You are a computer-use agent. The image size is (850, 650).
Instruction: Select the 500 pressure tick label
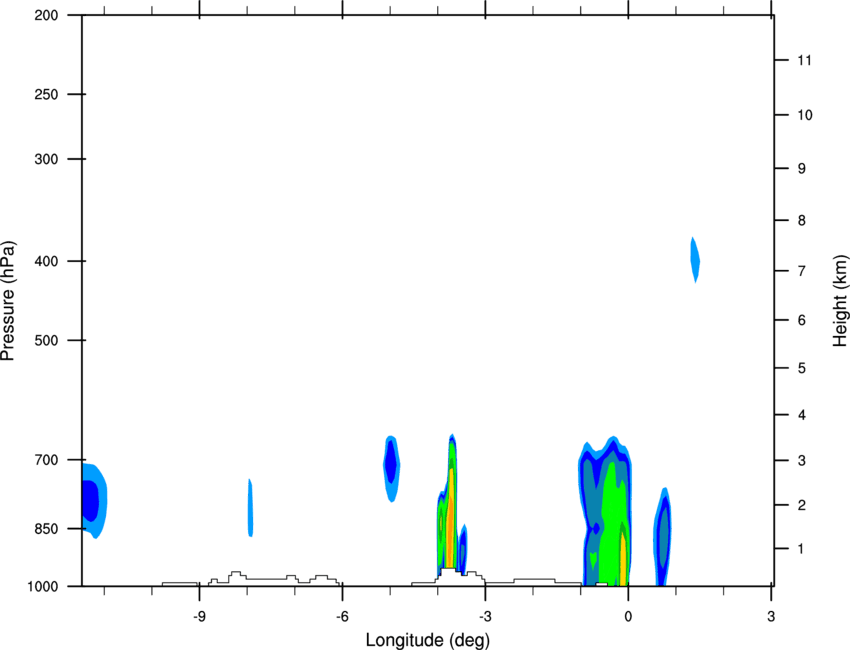(47, 340)
